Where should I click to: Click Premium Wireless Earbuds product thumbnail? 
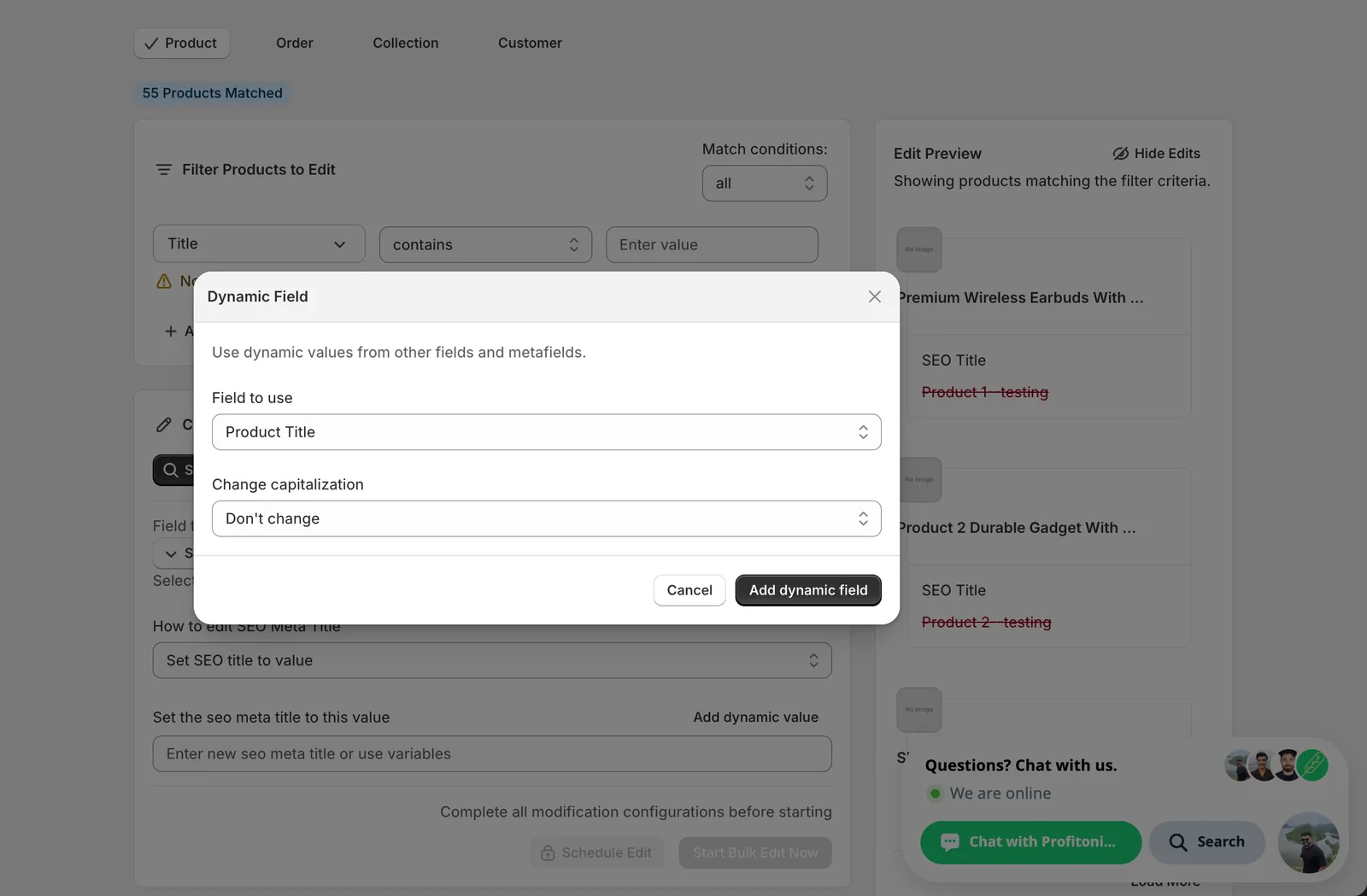[x=919, y=249]
